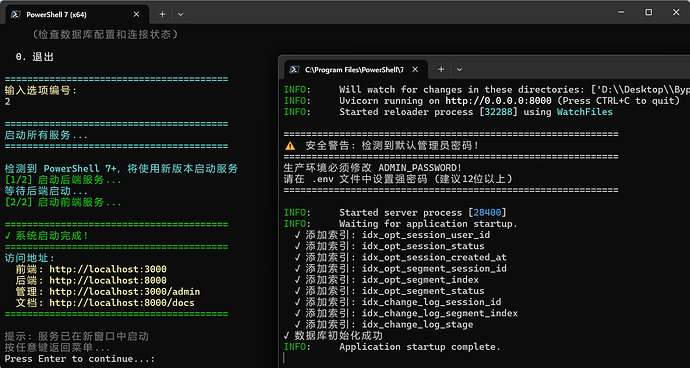The image size is (690, 368).
Task: Click the 'idx_change_log_segment_index' index line
Action: coord(406,313)
